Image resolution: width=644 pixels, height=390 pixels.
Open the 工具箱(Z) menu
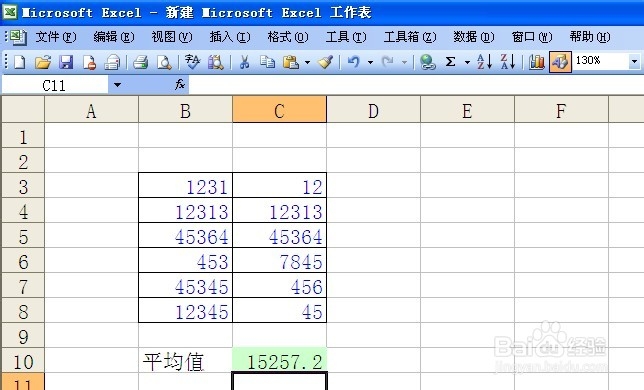(410, 37)
